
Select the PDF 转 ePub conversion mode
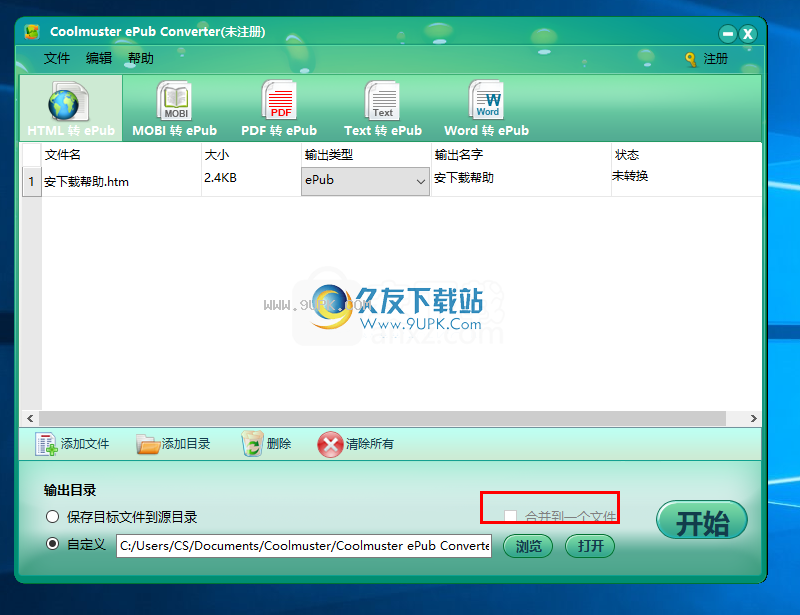(x=279, y=108)
